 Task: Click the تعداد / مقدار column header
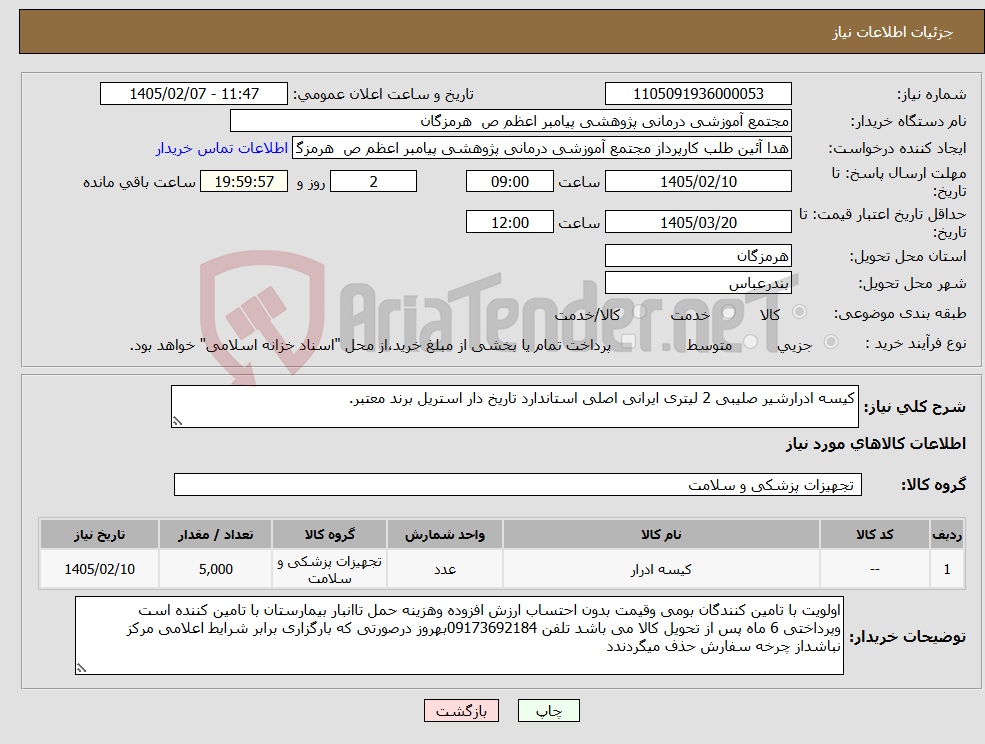[x=215, y=535]
